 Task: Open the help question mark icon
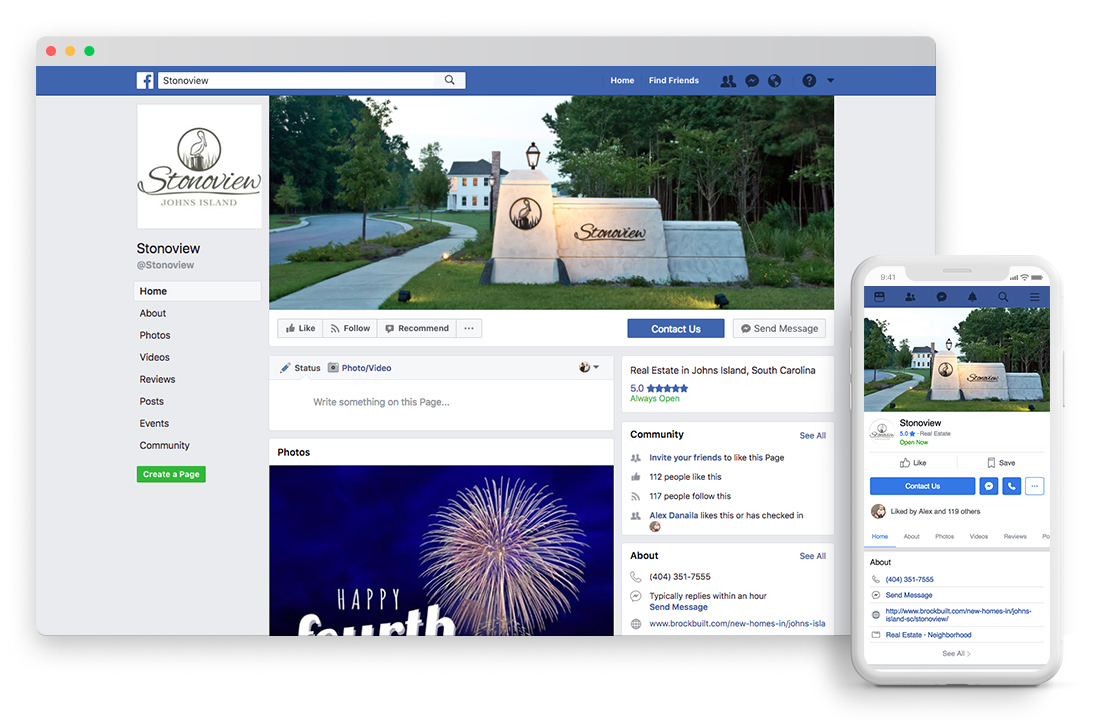[809, 81]
